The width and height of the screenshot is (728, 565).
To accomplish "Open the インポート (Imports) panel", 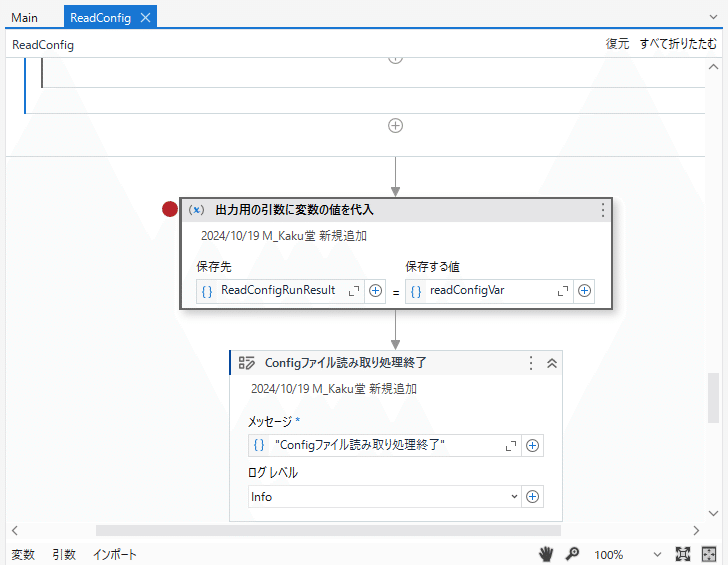I will (x=115, y=554).
